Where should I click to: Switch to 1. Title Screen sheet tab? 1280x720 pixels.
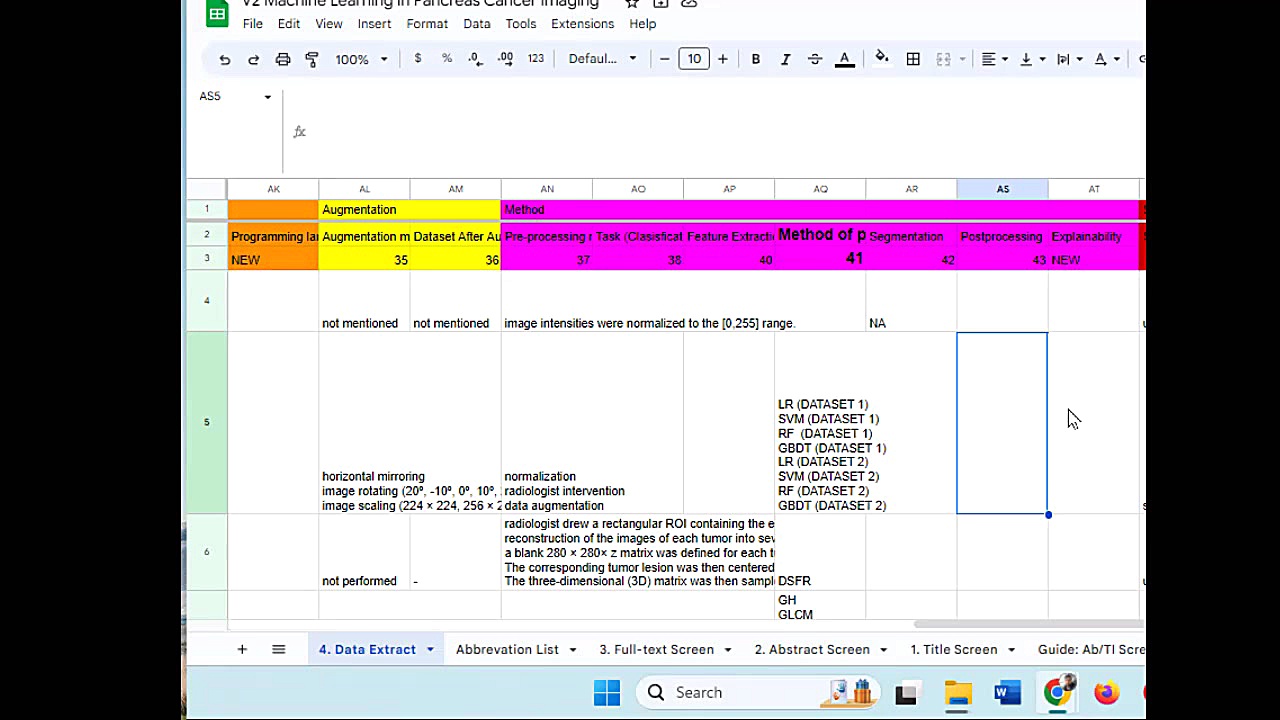click(x=954, y=650)
